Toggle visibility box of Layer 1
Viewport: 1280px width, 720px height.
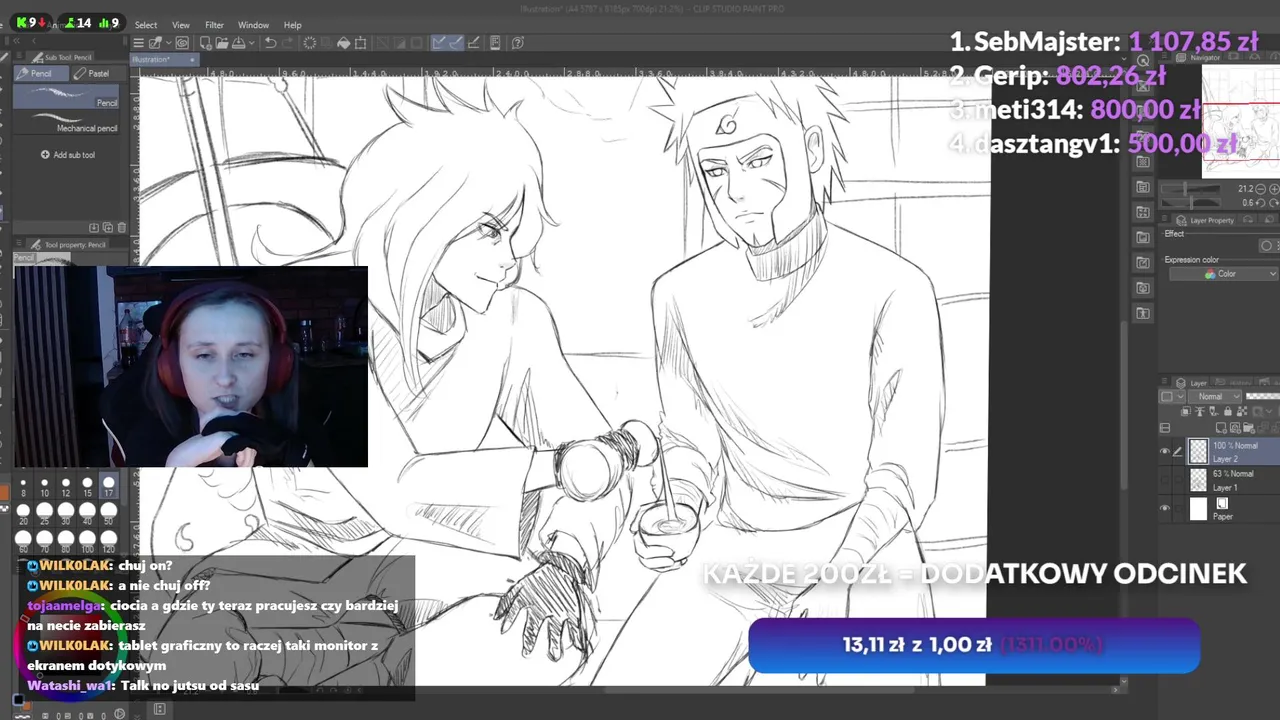click(x=1164, y=479)
